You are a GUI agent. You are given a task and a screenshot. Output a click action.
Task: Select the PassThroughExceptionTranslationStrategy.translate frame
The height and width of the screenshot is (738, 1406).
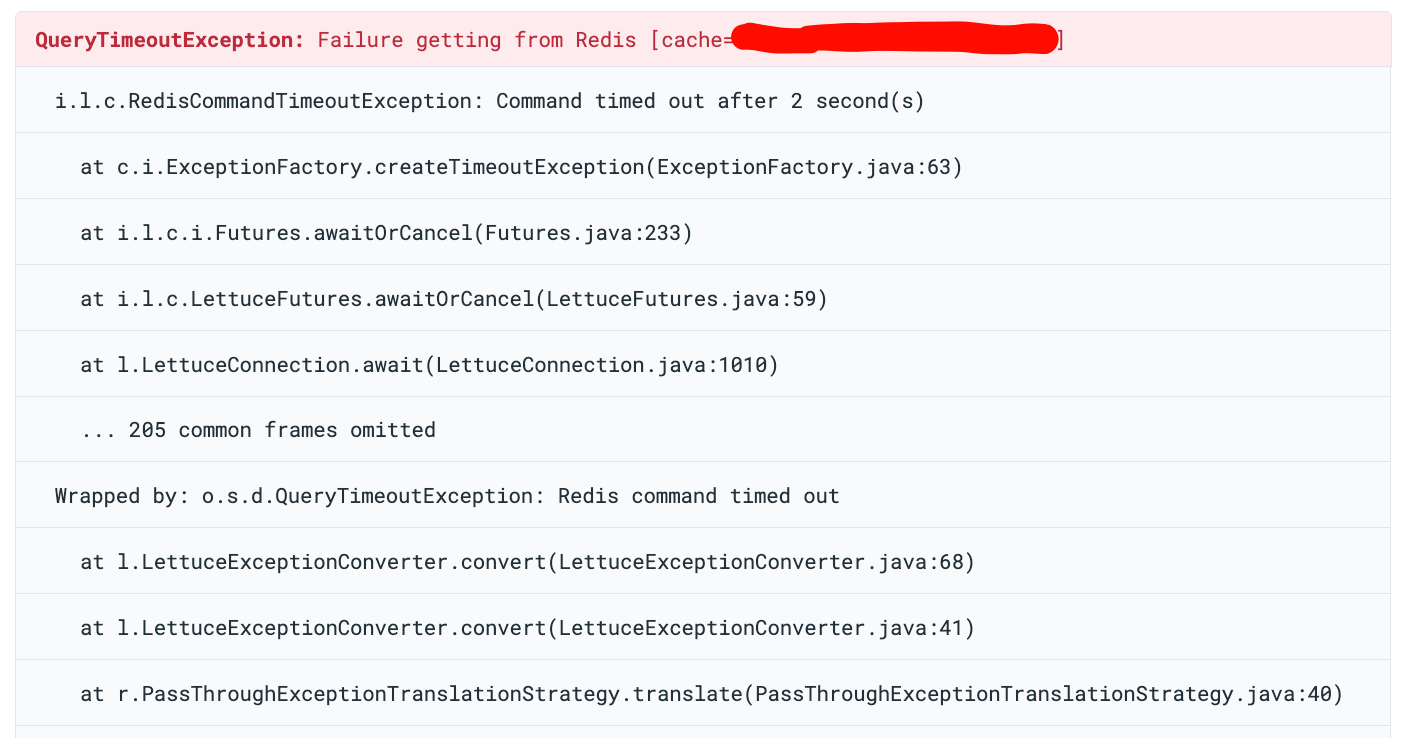(x=712, y=693)
